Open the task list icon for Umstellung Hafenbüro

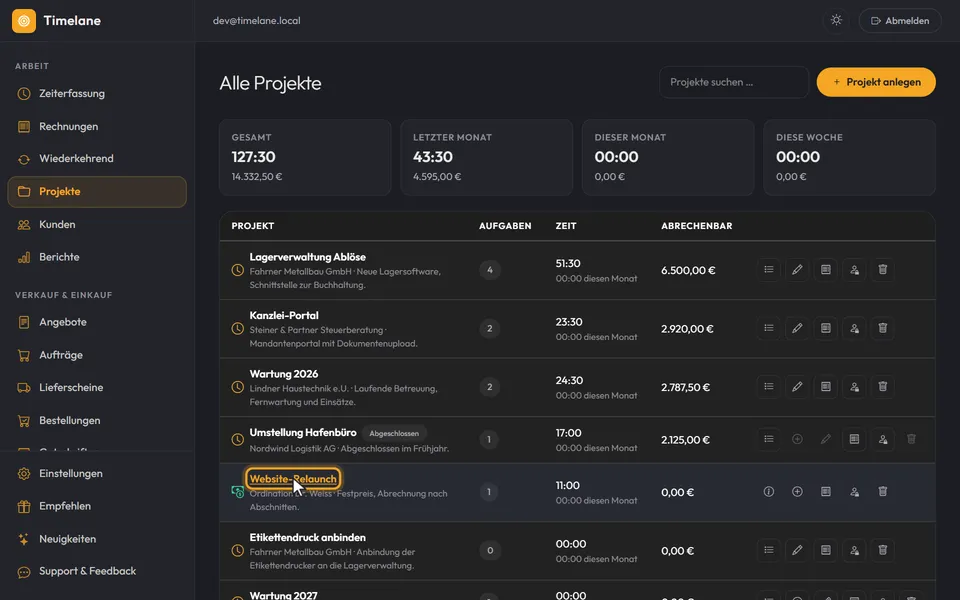[768, 439]
